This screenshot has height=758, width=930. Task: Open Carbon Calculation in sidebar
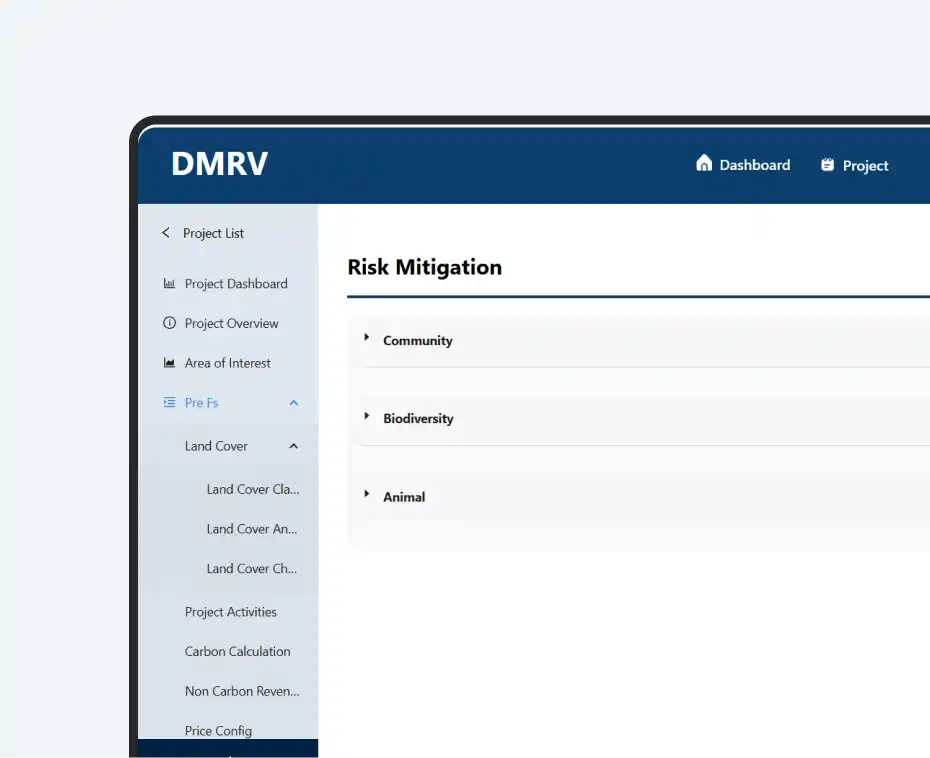click(237, 651)
